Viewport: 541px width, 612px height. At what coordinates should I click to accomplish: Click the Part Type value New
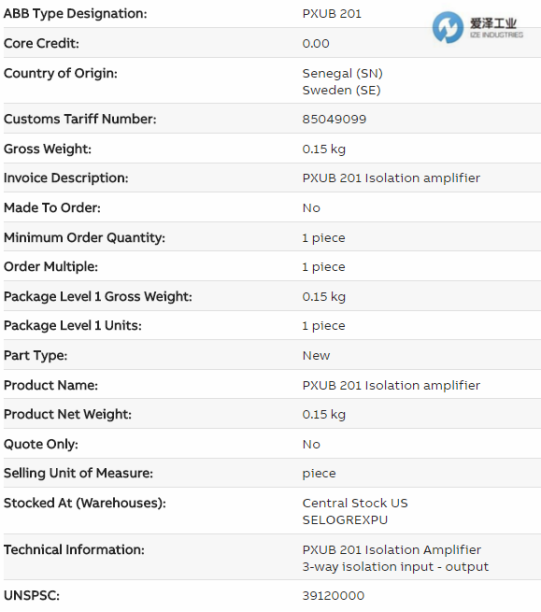pyautogui.click(x=316, y=356)
